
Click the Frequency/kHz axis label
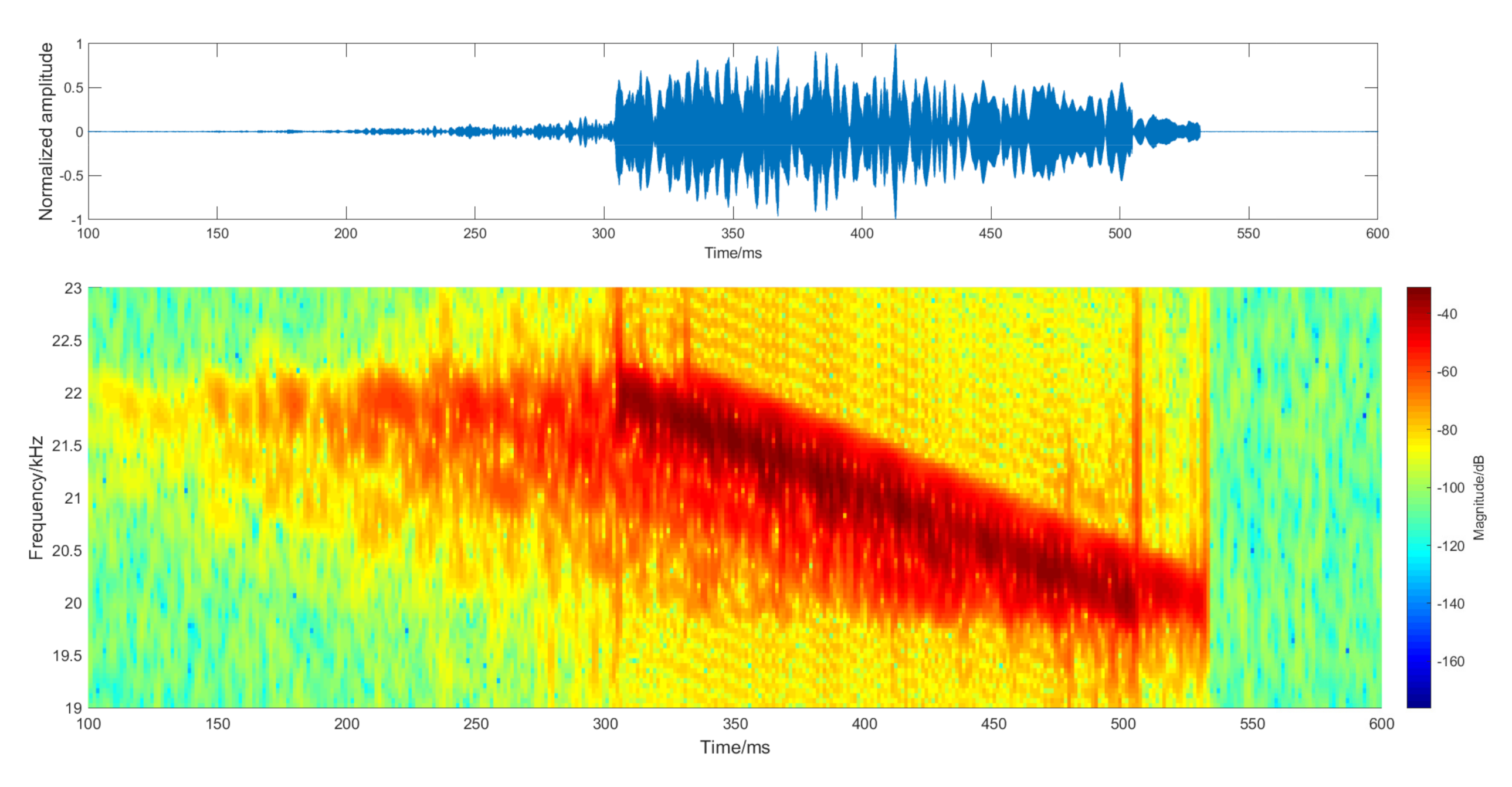point(36,498)
